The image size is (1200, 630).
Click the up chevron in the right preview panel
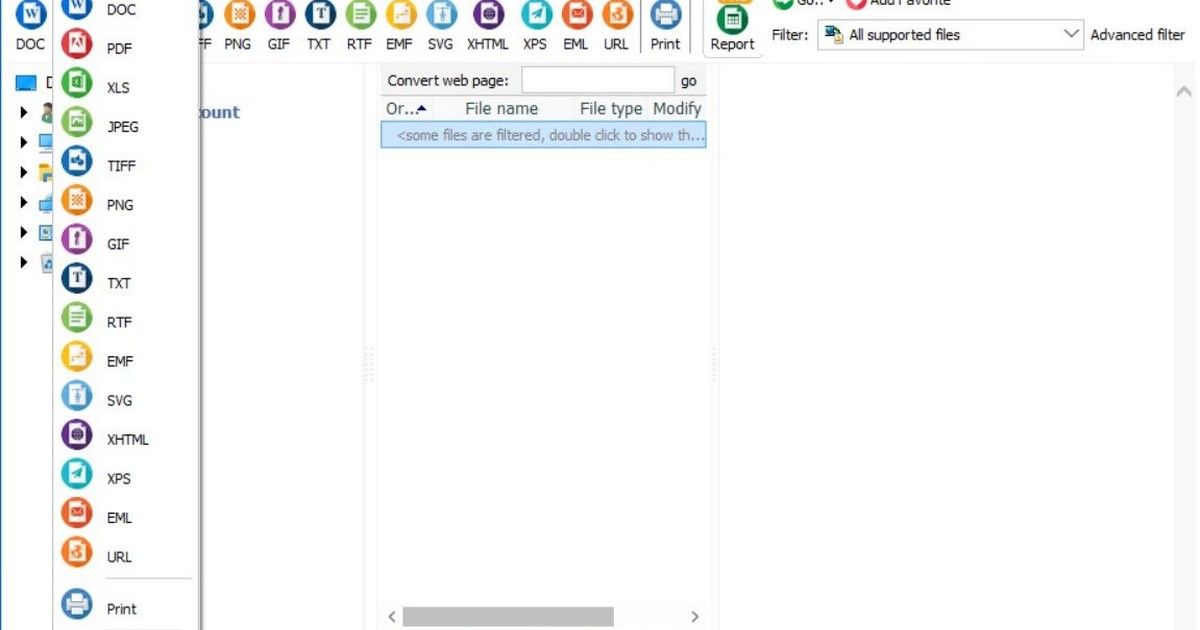[1185, 91]
